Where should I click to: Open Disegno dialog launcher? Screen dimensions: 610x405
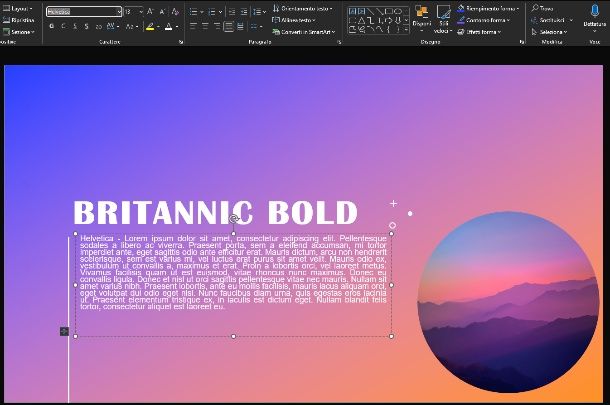522,42
